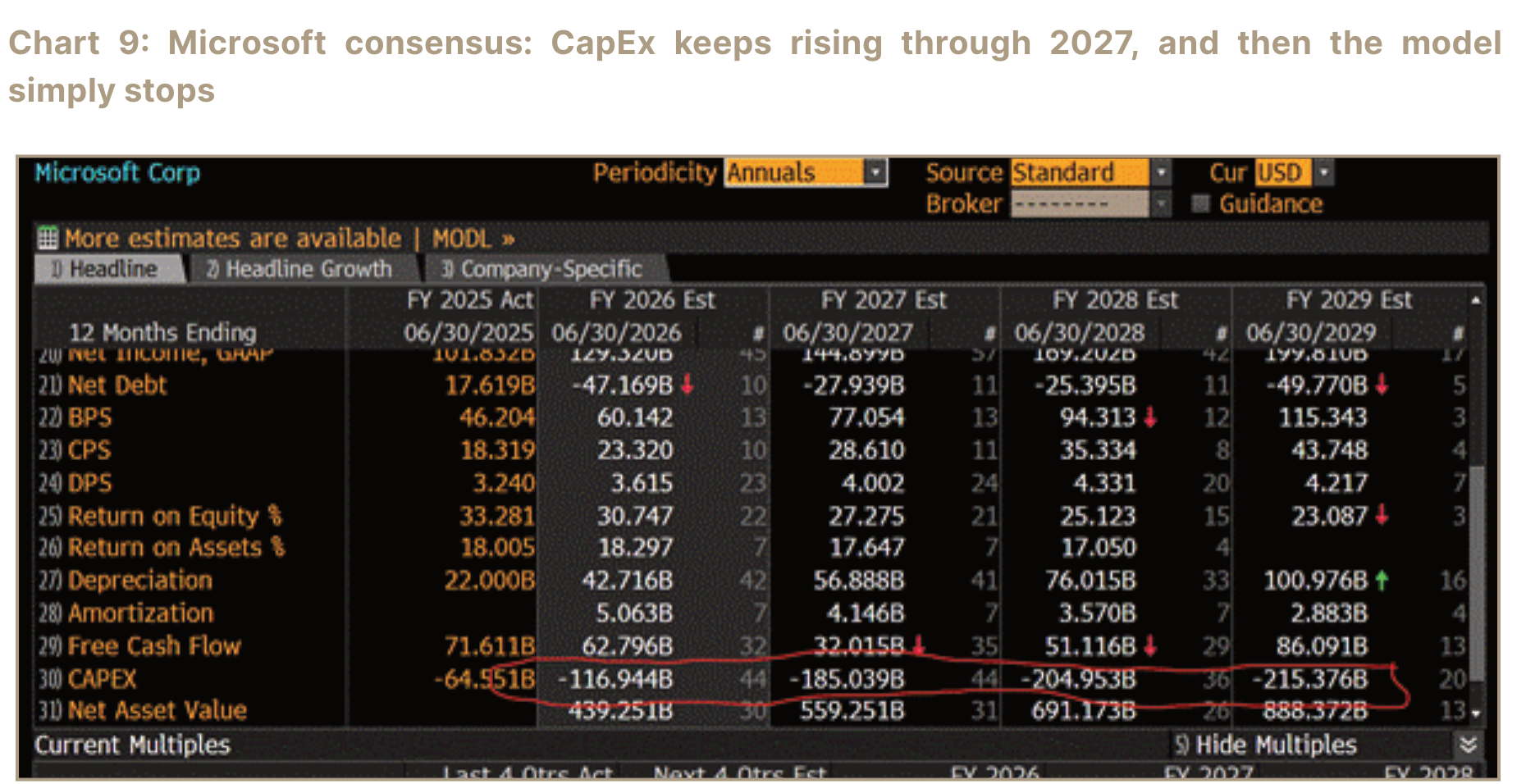Screen dimensions: 1526x784
Task: Click green up arrow beside Depreciation 100.976B
Action: pyautogui.click(x=1382, y=581)
